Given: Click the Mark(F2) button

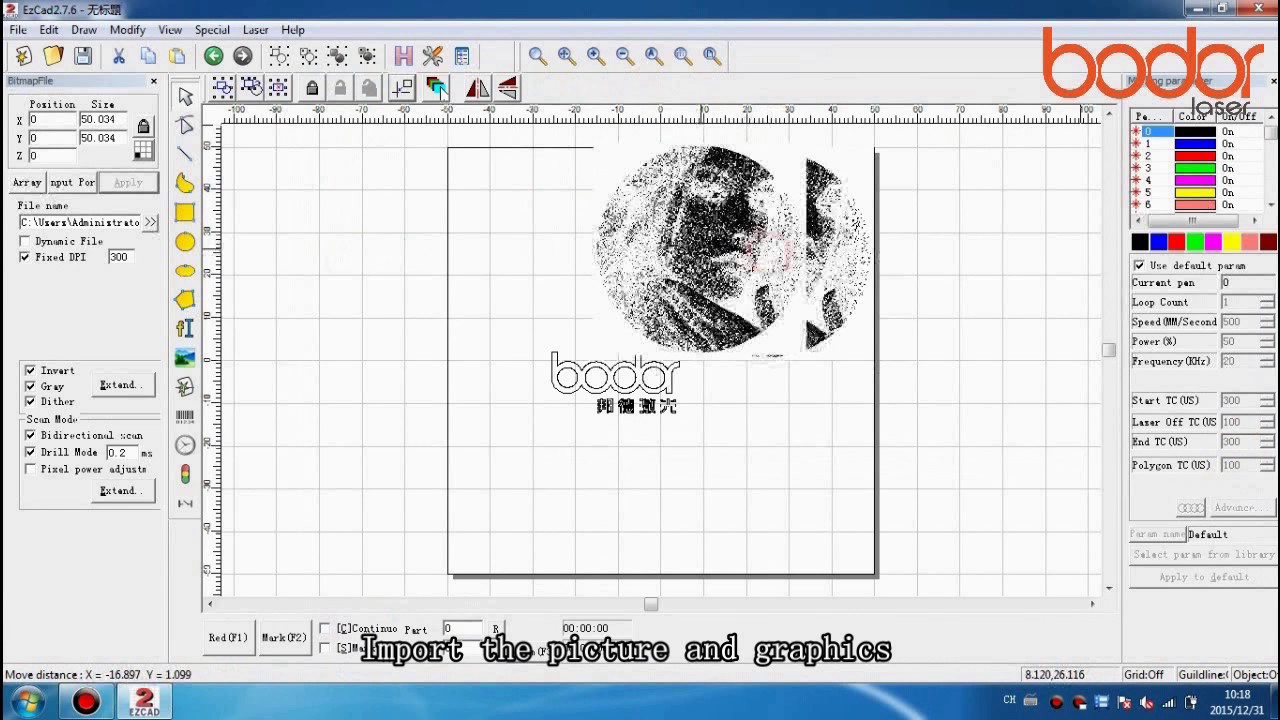Looking at the screenshot, I should tap(284, 637).
